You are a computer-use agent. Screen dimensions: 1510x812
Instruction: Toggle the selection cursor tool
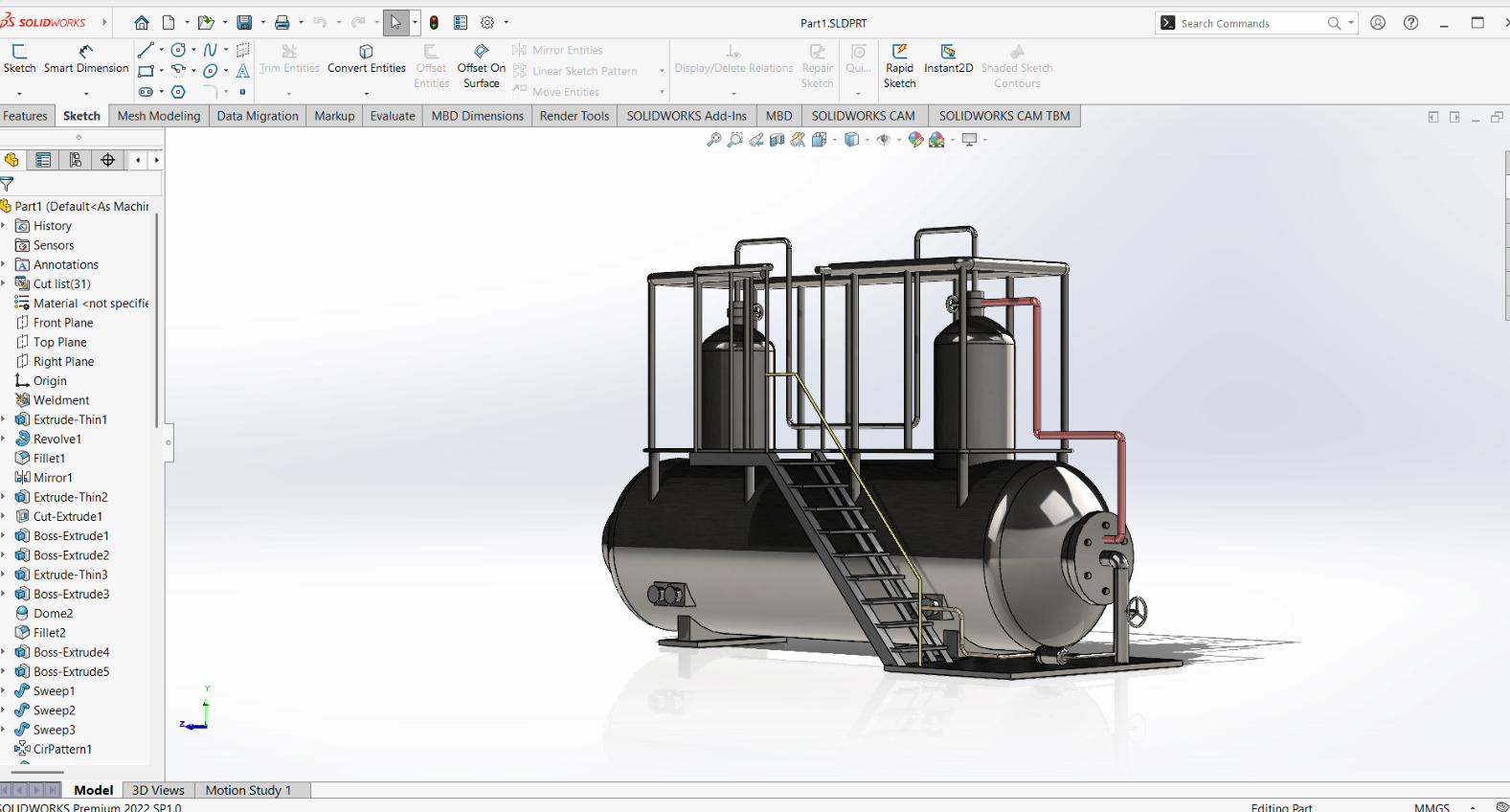pyautogui.click(x=395, y=23)
